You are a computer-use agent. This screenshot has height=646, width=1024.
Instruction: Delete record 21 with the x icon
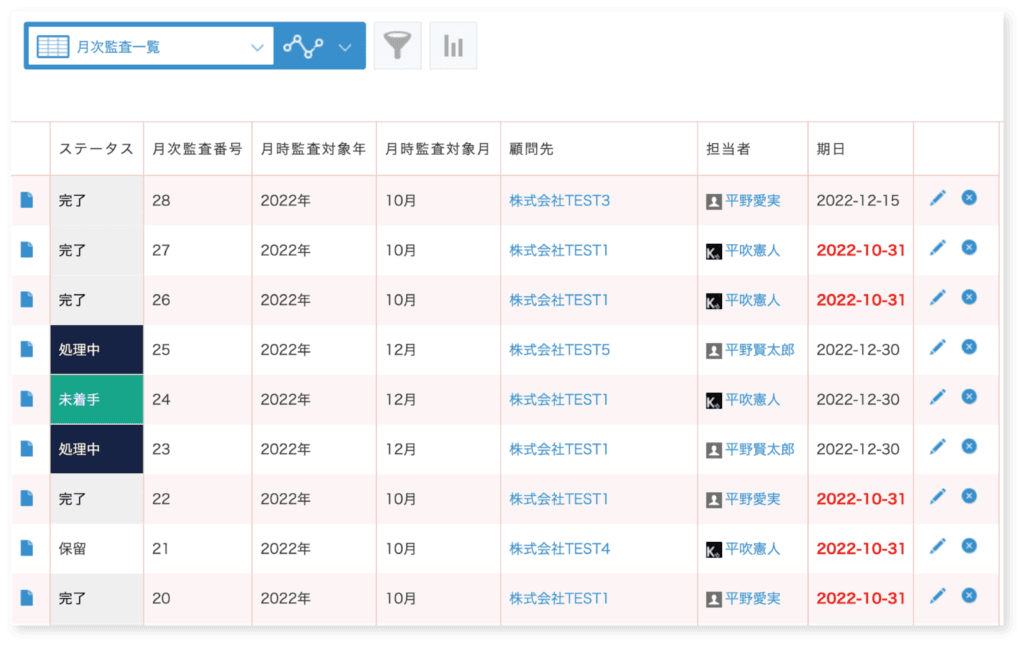969,545
